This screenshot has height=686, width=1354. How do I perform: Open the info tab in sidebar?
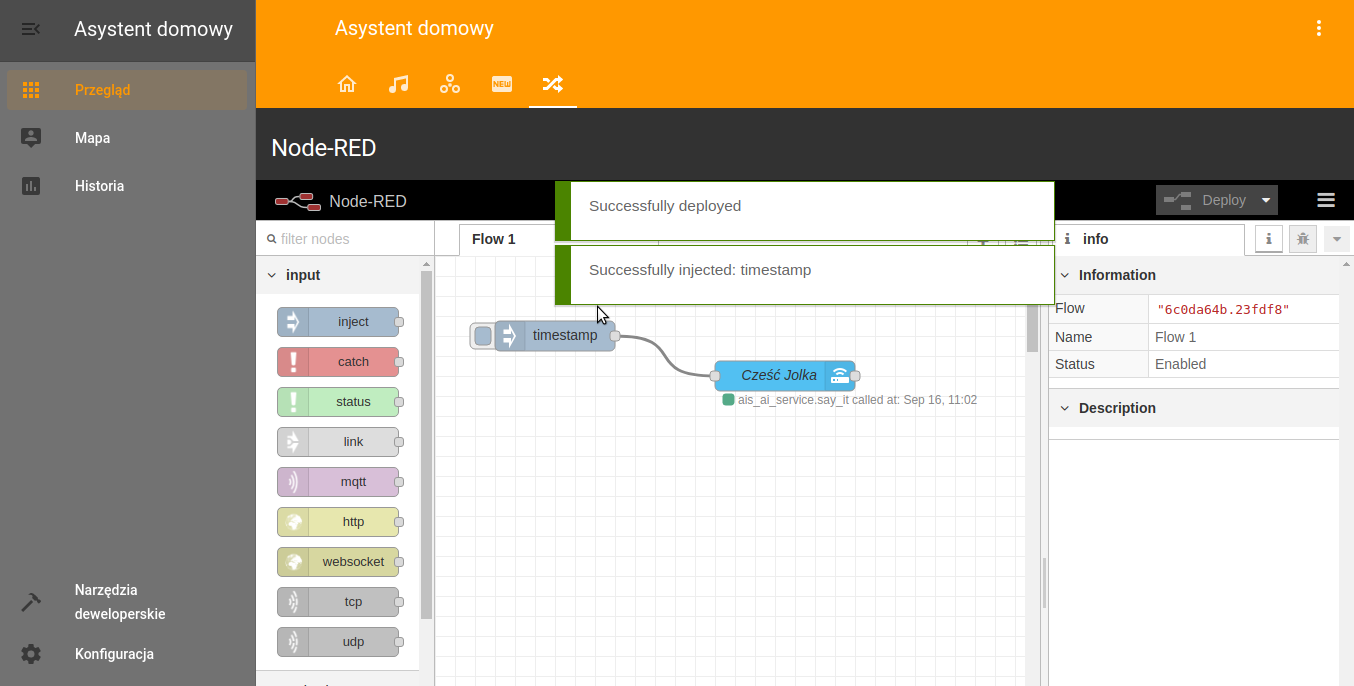1147,239
